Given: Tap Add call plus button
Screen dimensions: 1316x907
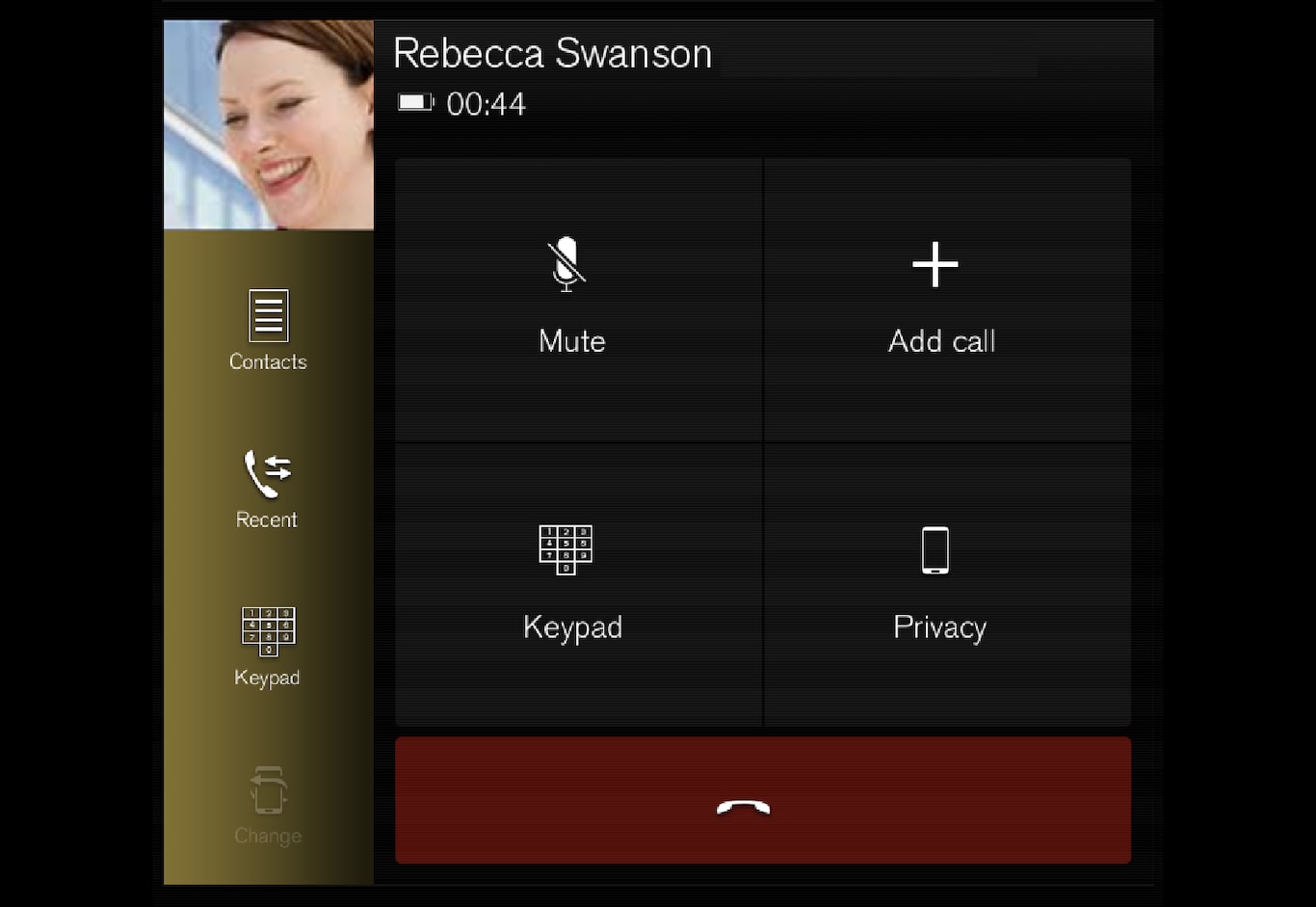Looking at the screenshot, I should tap(948, 300).
